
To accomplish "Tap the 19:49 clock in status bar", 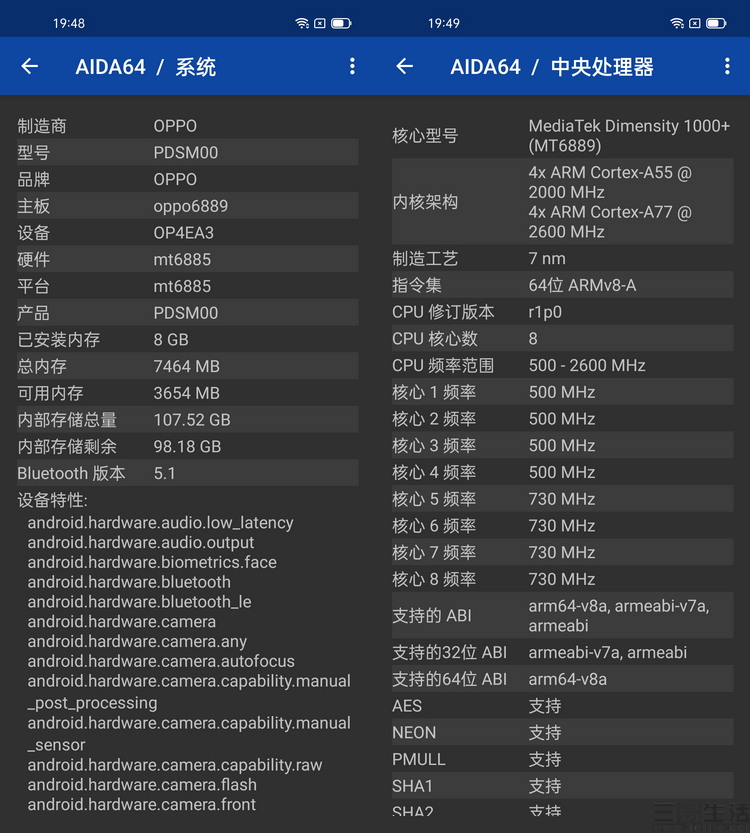I will (x=444, y=23).
